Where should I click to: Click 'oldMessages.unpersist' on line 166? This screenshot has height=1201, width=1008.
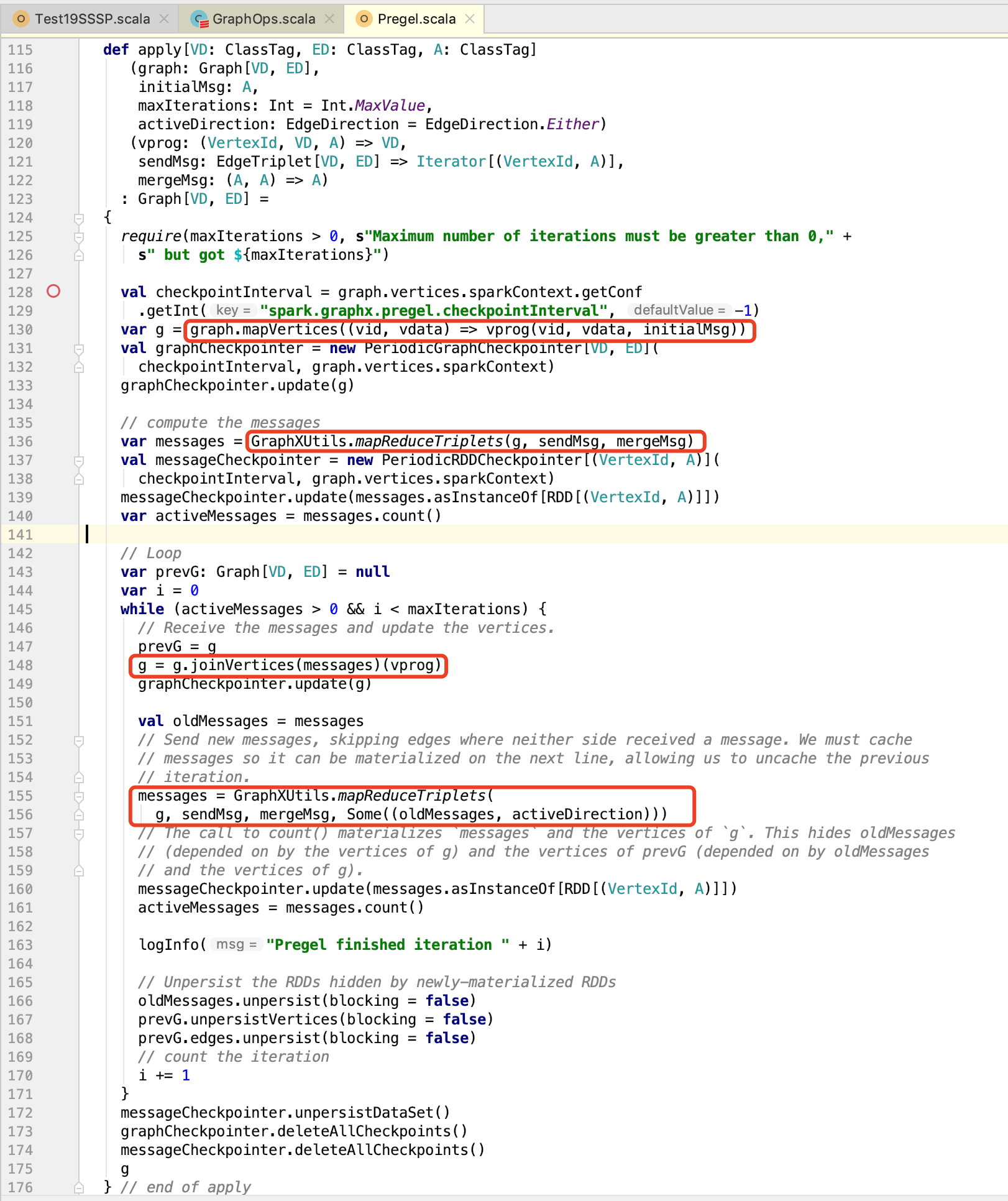(x=229, y=1001)
